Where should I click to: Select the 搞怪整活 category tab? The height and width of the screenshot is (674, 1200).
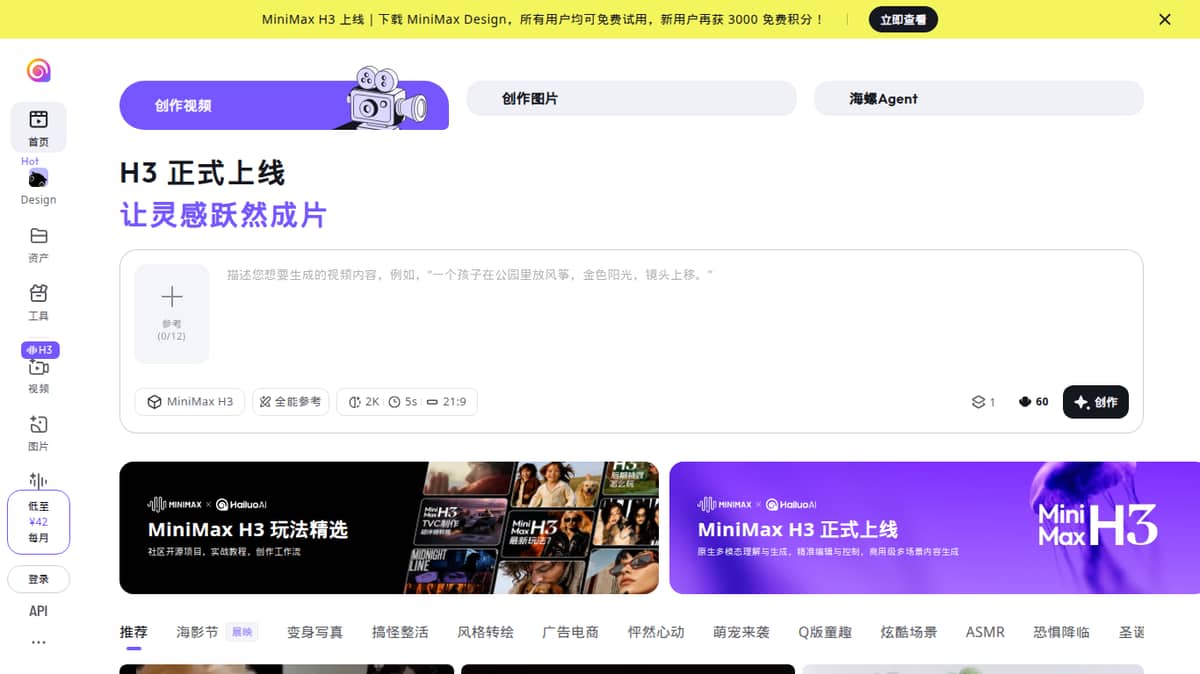[x=400, y=632]
